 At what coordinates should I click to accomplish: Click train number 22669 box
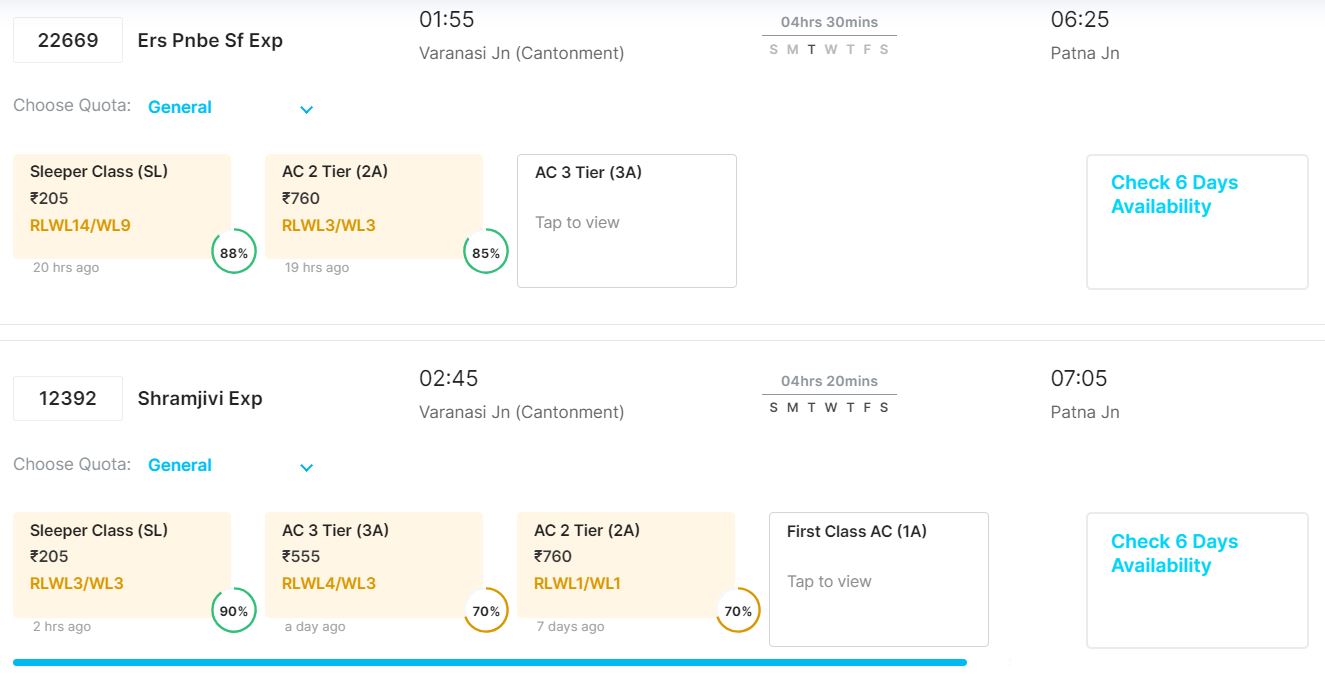click(x=68, y=40)
